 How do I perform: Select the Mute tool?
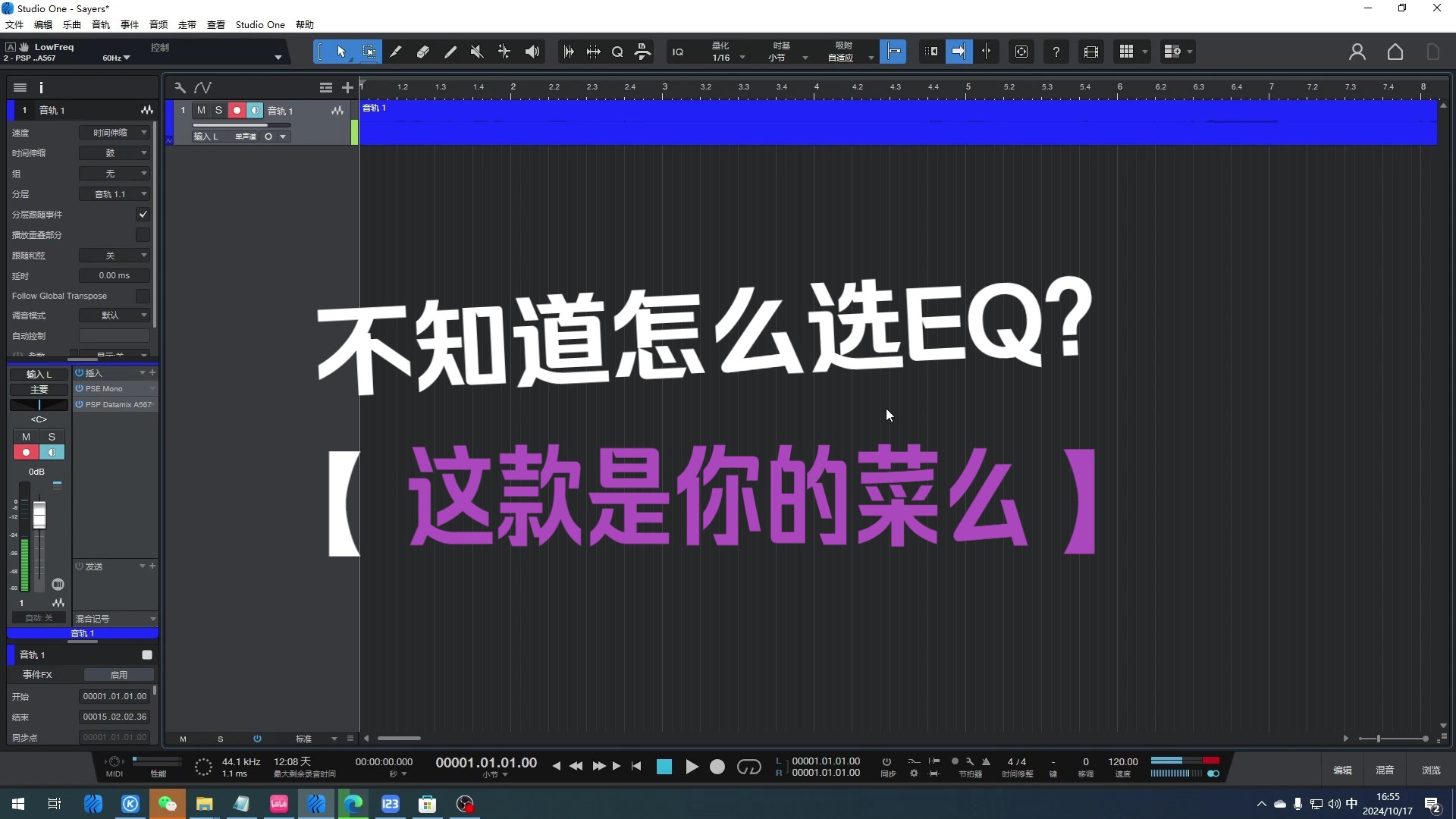[x=477, y=52]
